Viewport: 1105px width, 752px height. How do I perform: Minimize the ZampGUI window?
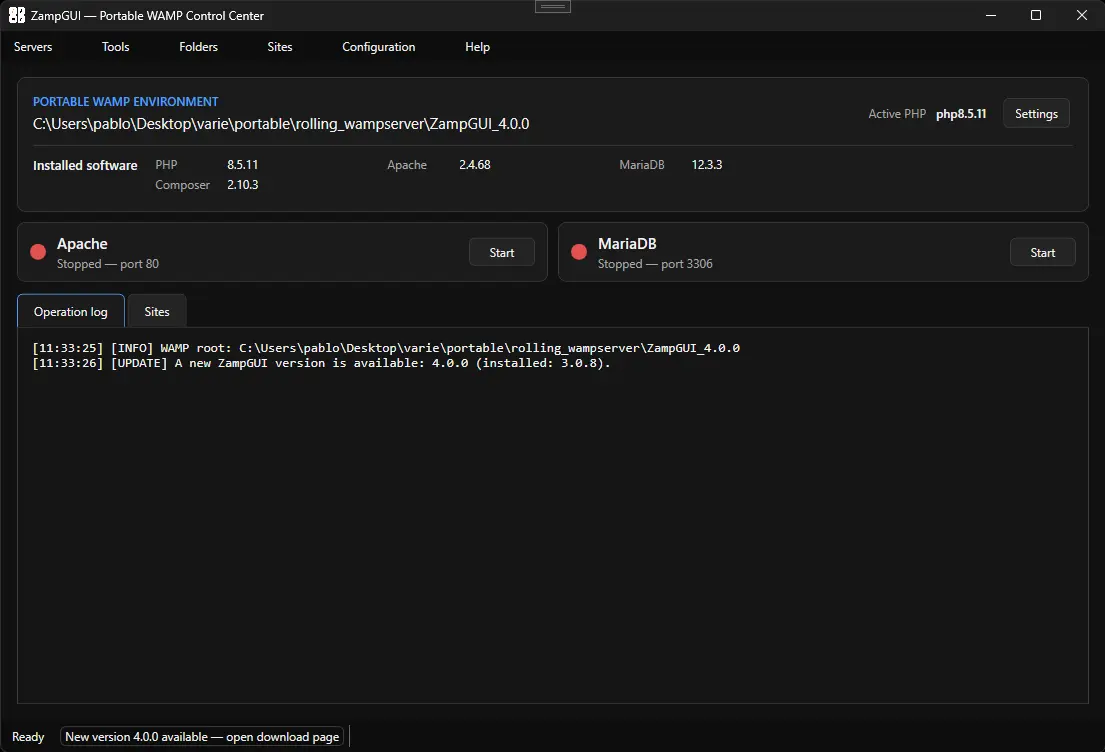(x=991, y=15)
